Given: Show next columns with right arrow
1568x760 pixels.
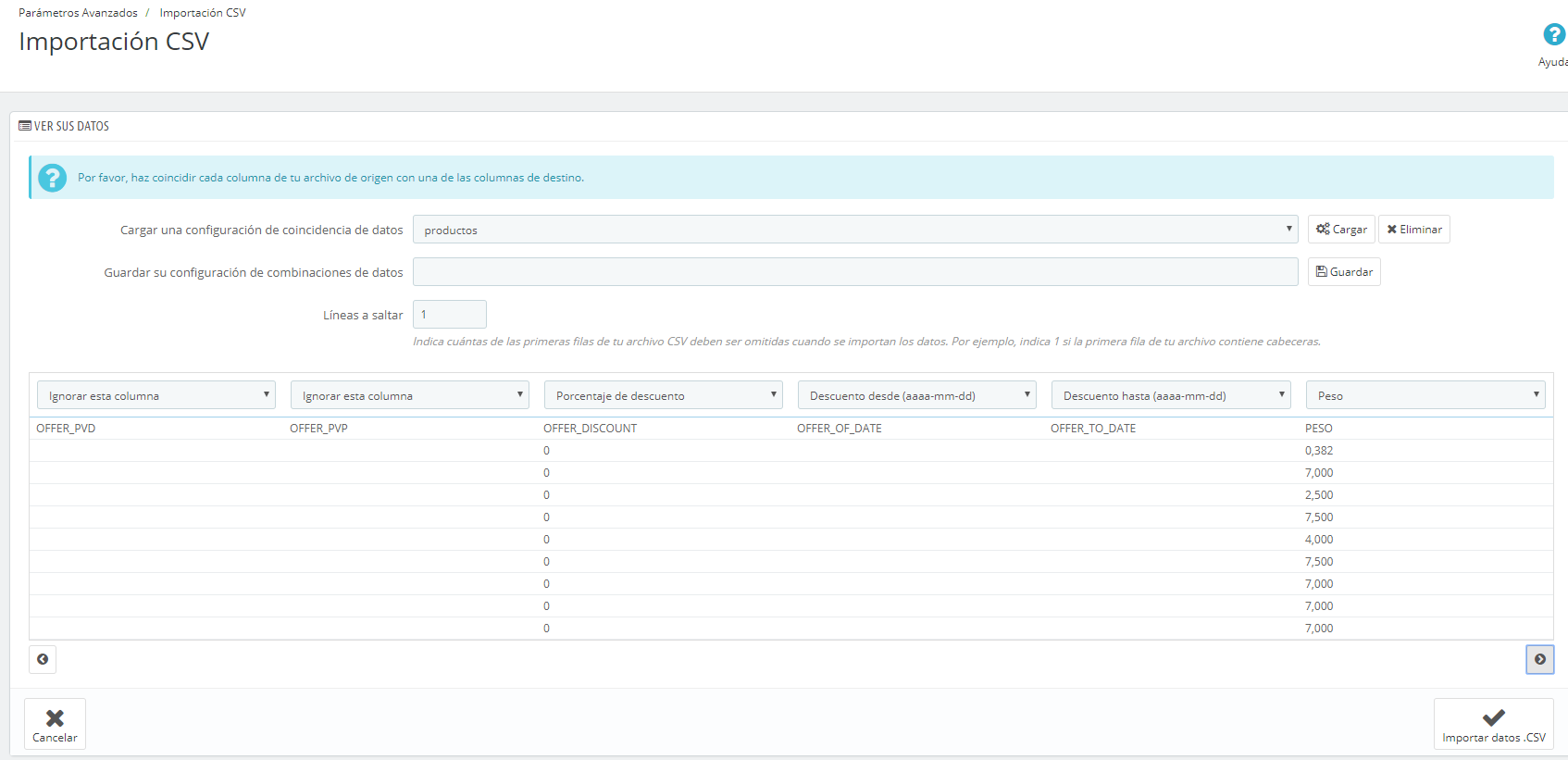Looking at the screenshot, I should point(1539,659).
